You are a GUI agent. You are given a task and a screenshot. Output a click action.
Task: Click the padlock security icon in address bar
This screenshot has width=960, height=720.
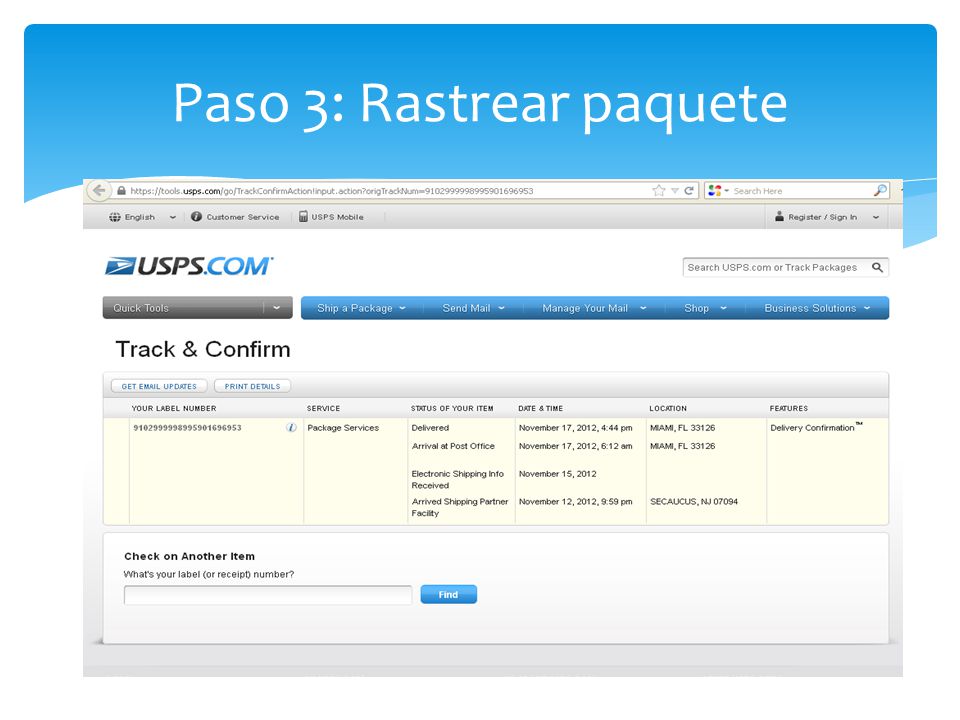[x=121, y=191]
